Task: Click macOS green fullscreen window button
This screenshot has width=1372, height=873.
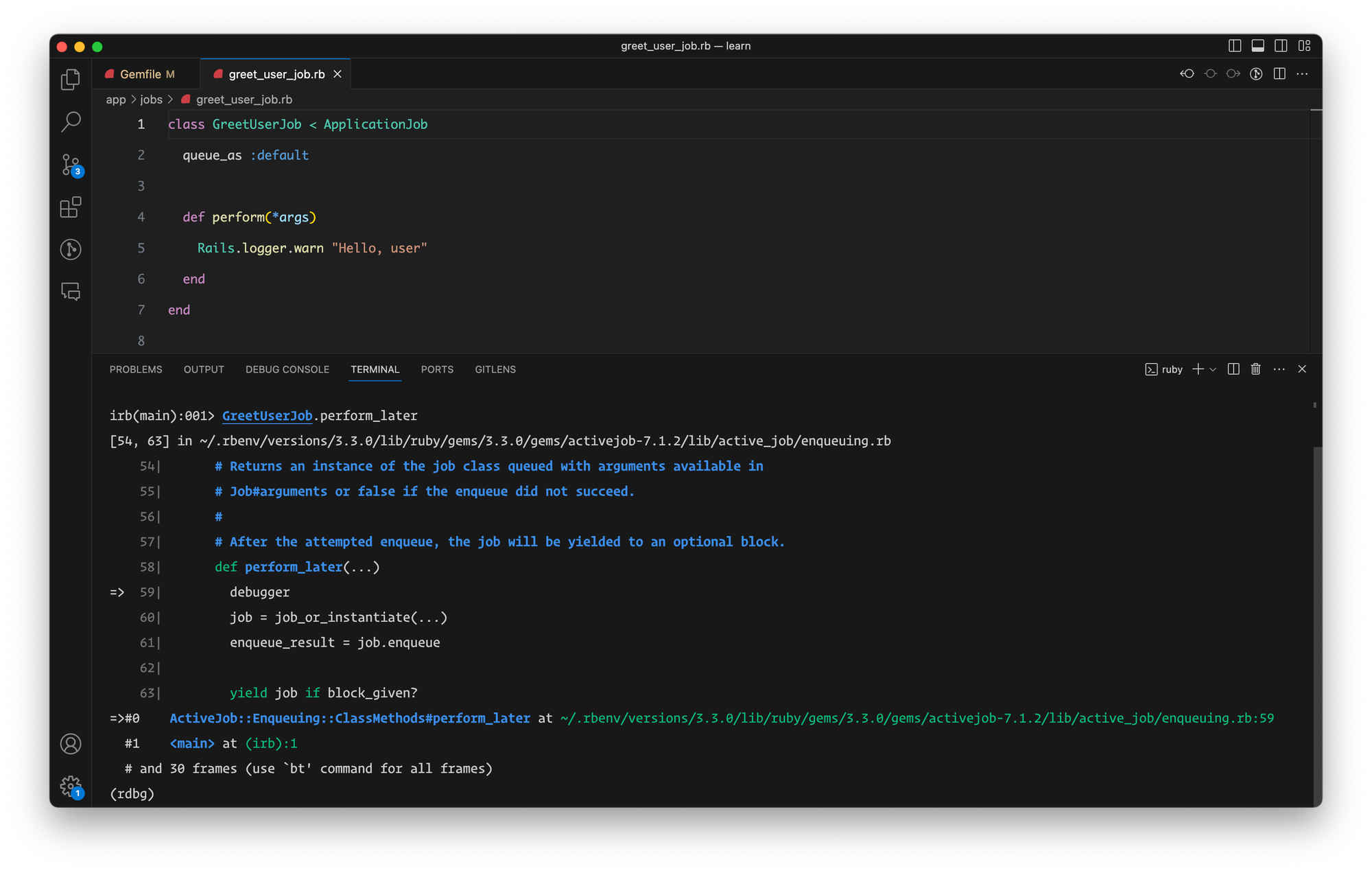Action: click(97, 47)
